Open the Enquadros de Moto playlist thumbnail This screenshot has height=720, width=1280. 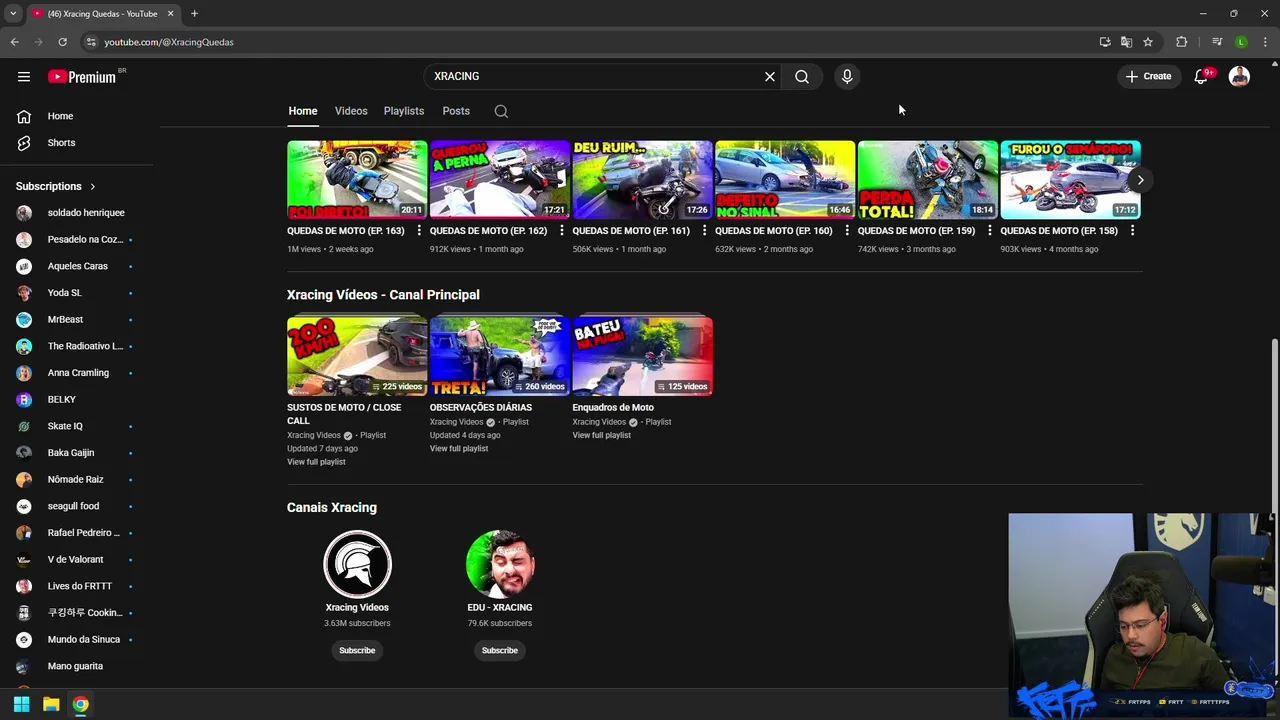point(642,356)
